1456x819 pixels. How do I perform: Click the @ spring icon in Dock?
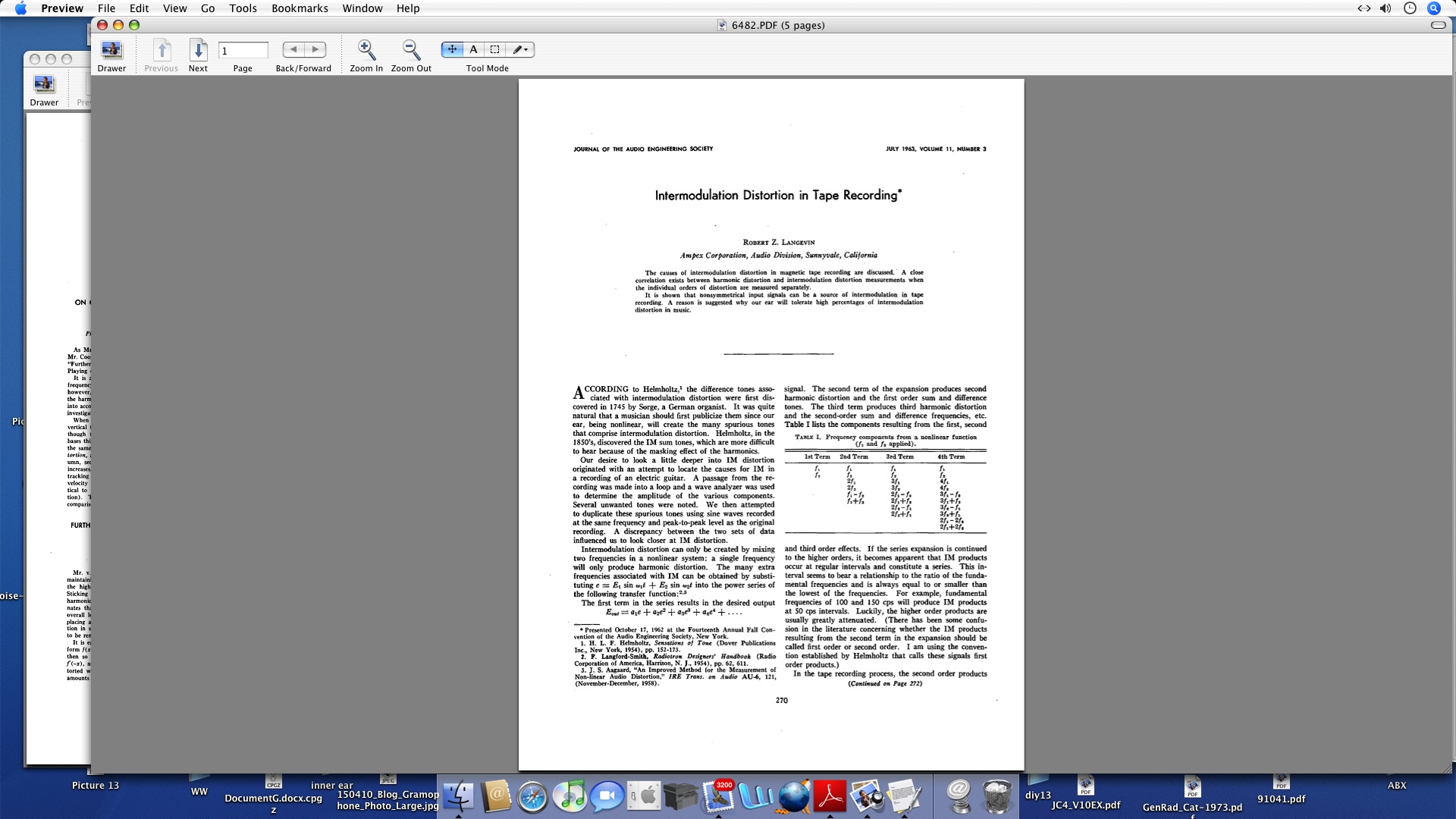[959, 796]
